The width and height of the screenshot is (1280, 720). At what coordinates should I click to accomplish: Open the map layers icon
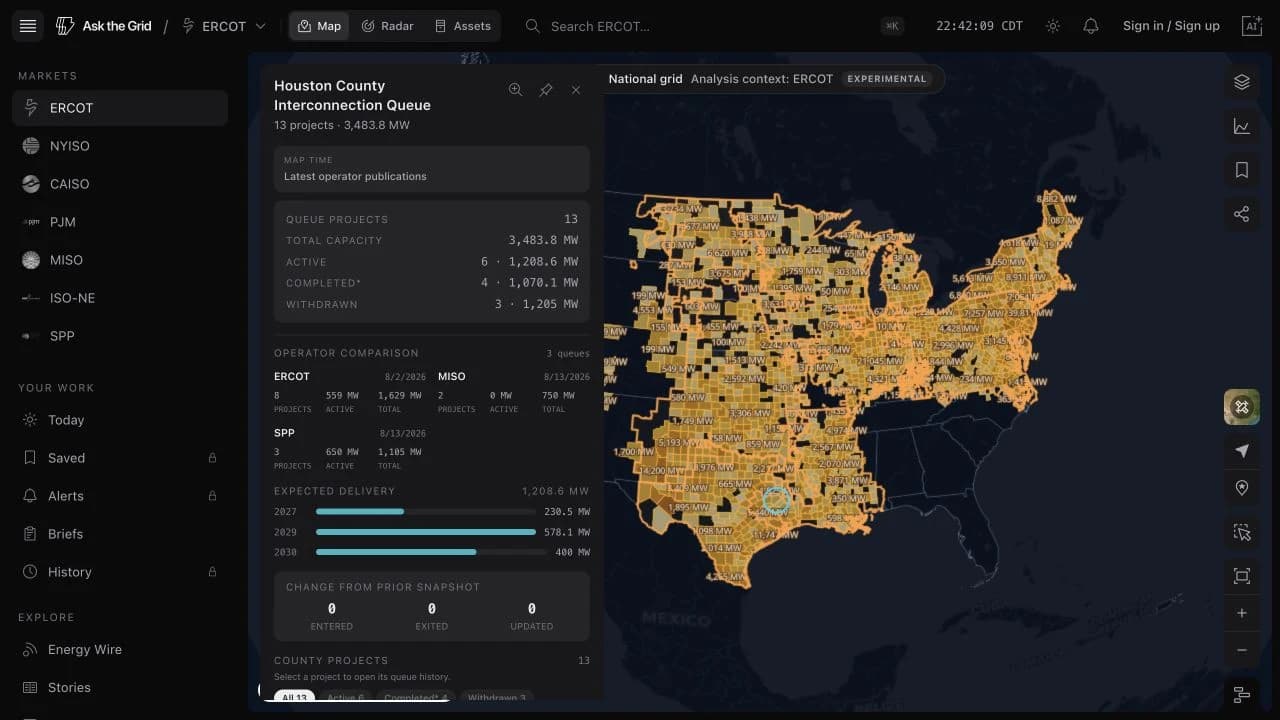click(1242, 82)
